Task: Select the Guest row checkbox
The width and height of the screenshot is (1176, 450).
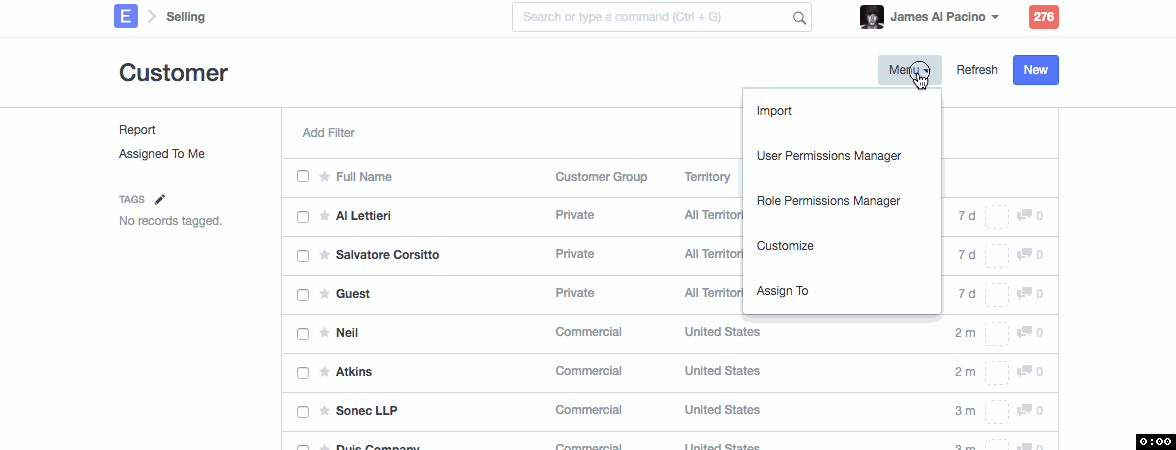Action: 303,294
